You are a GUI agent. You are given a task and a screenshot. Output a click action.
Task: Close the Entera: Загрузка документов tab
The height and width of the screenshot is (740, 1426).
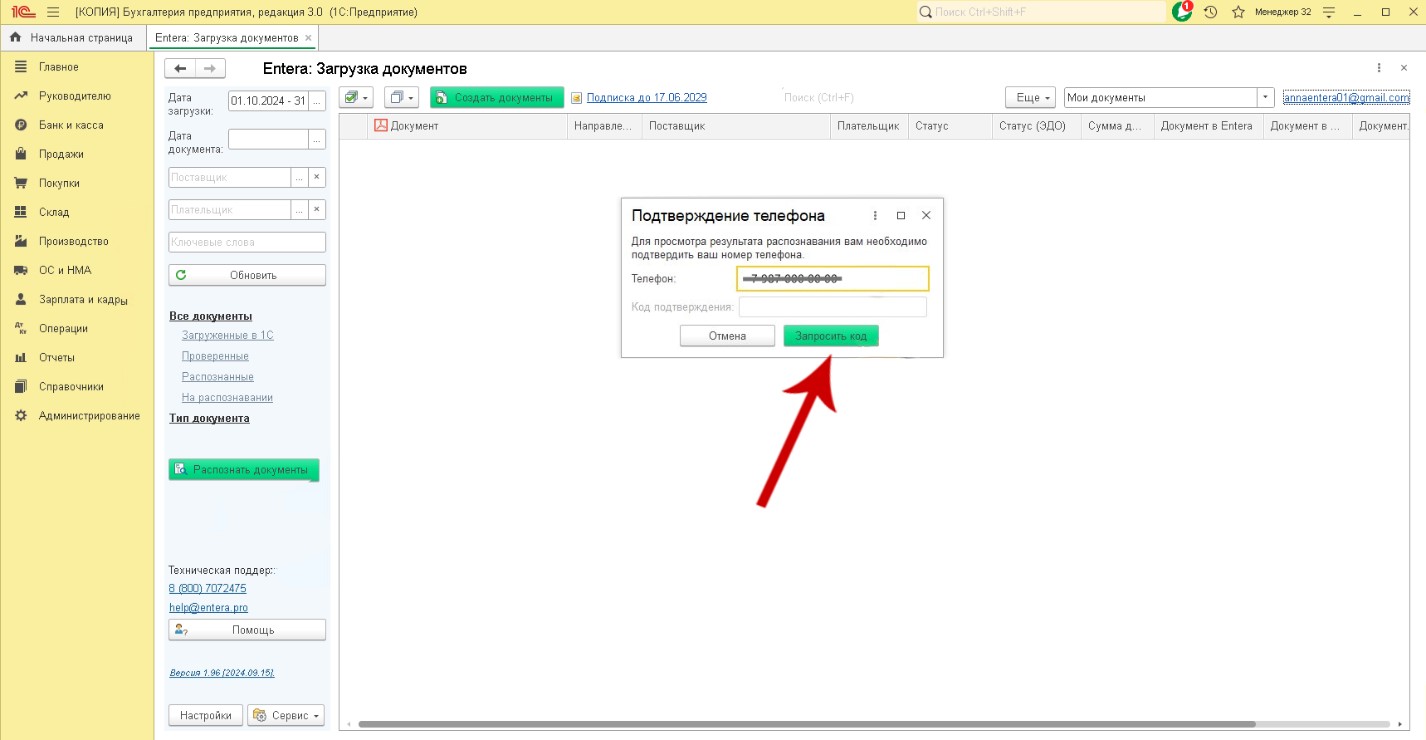308,38
